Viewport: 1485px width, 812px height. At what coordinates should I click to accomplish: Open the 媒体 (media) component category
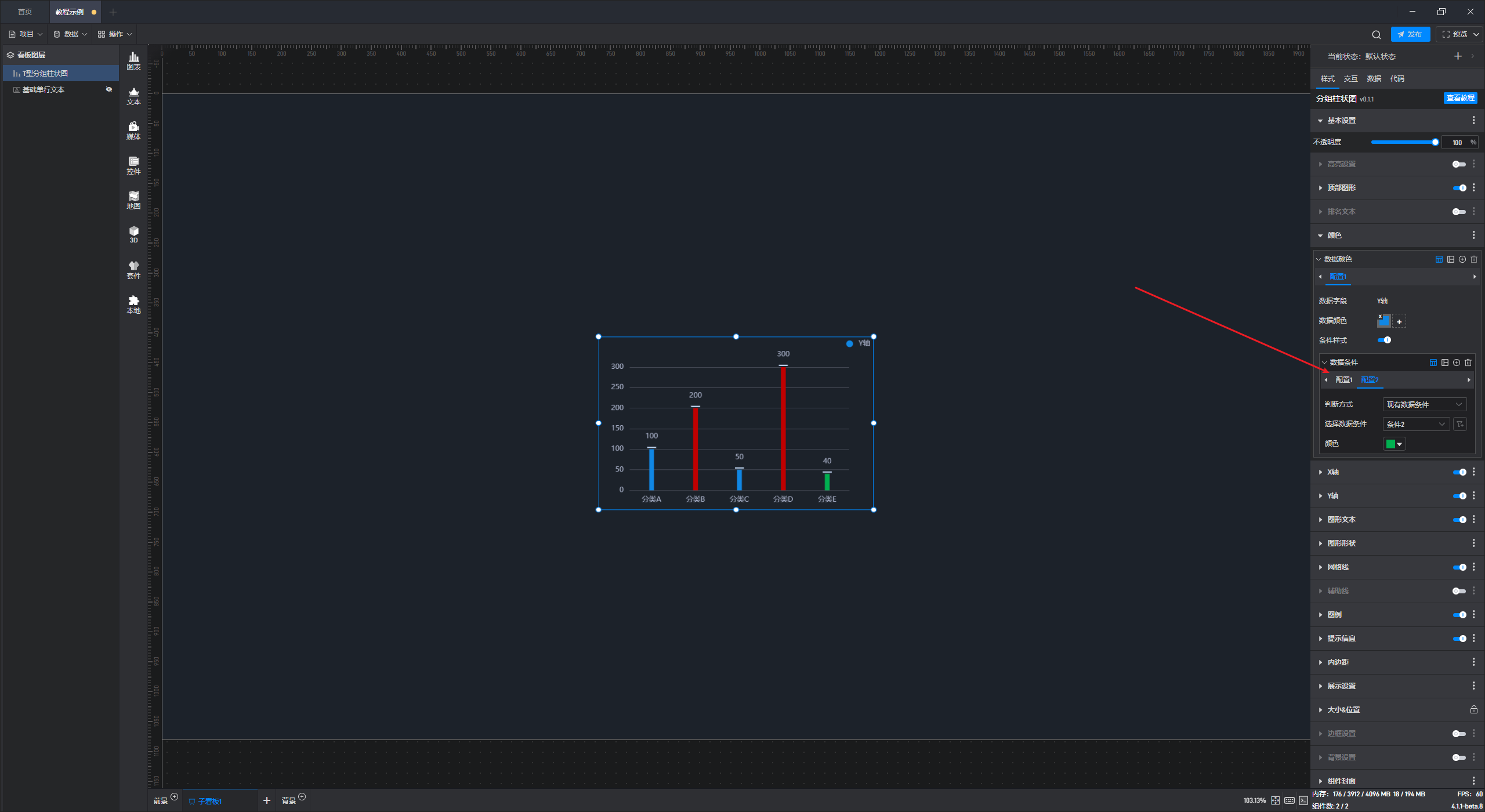point(133,130)
